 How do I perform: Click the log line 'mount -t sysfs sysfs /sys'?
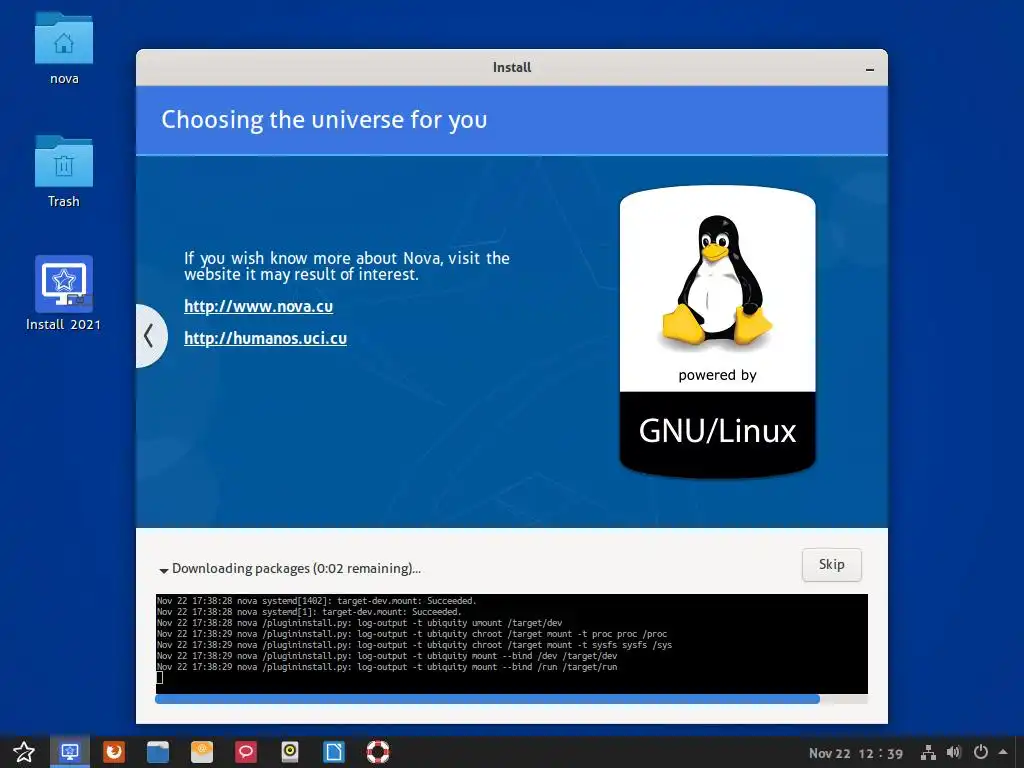click(x=414, y=645)
